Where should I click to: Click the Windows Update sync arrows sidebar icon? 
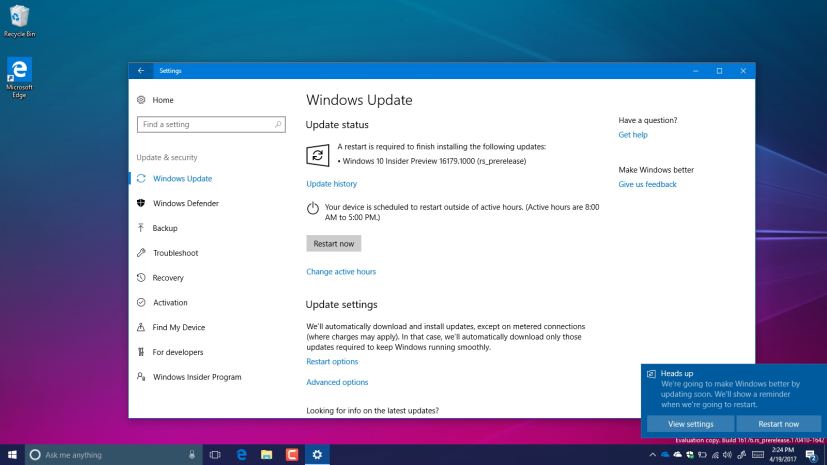tap(141, 178)
